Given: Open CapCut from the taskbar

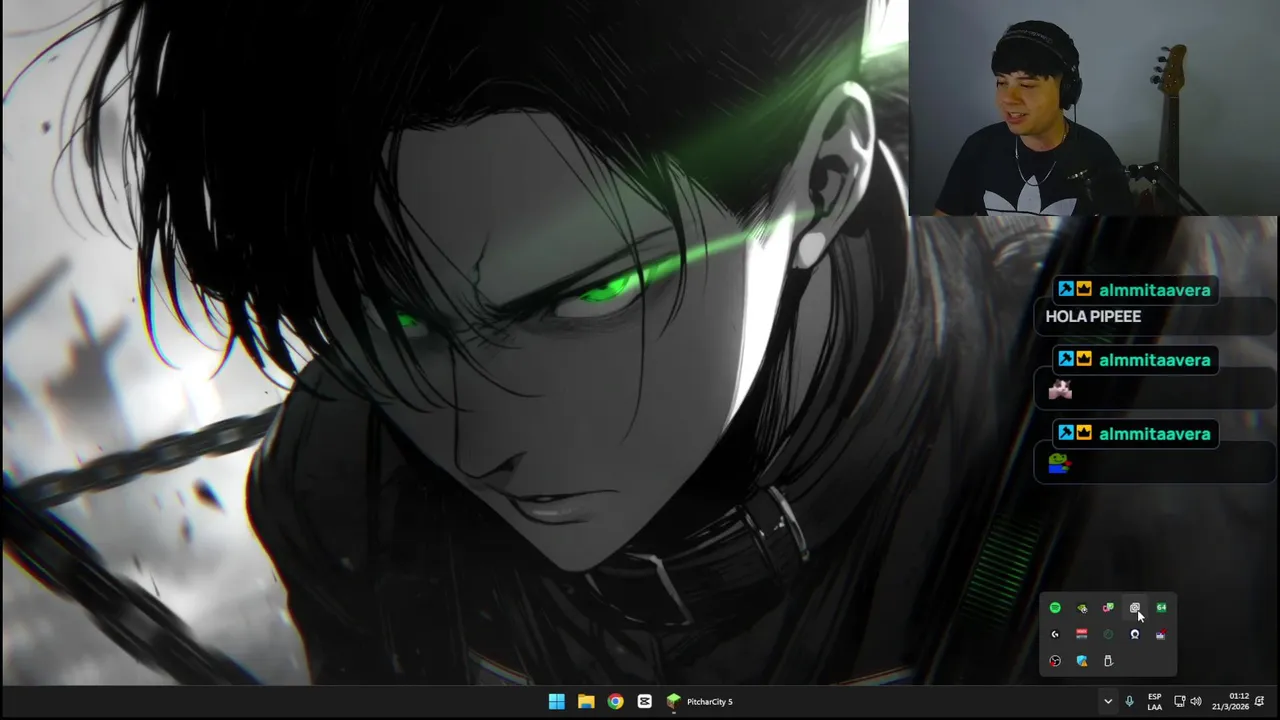Looking at the screenshot, I should pos(644,702).
